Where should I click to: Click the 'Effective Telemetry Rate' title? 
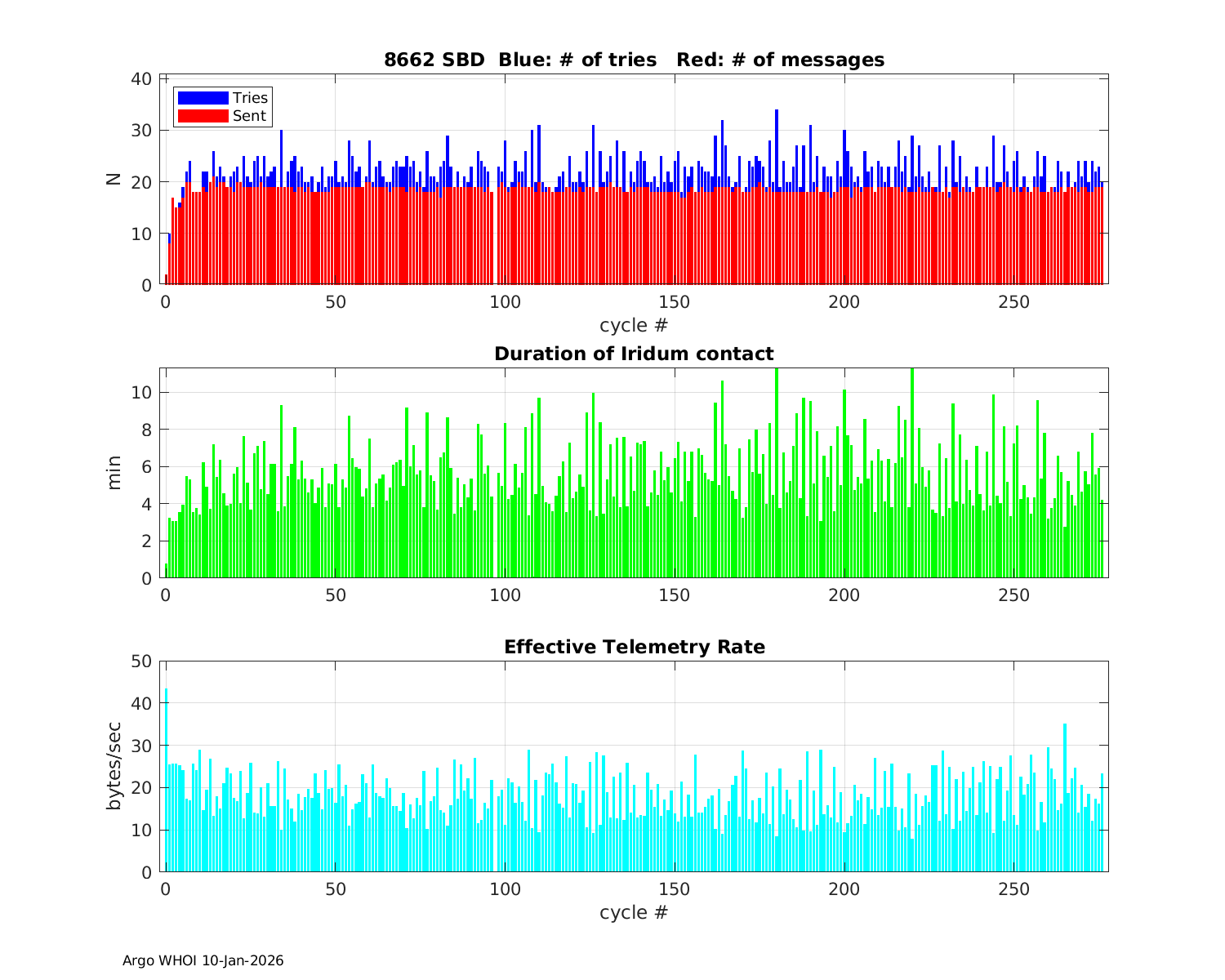click(x=634, y=647)
